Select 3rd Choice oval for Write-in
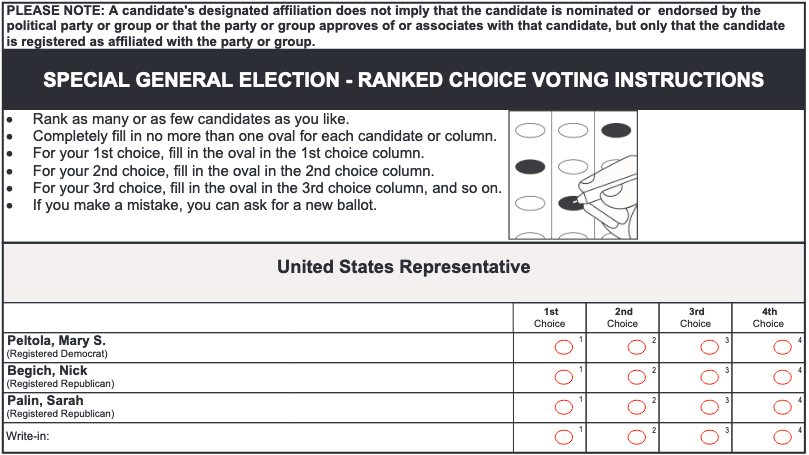The image size is (809, 455). [x=709, y=437]
